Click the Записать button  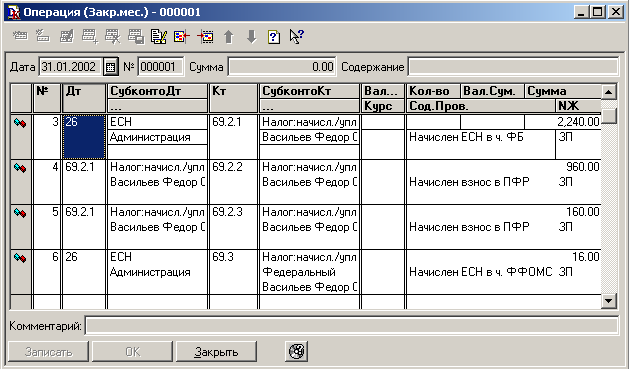coord(49,351)
